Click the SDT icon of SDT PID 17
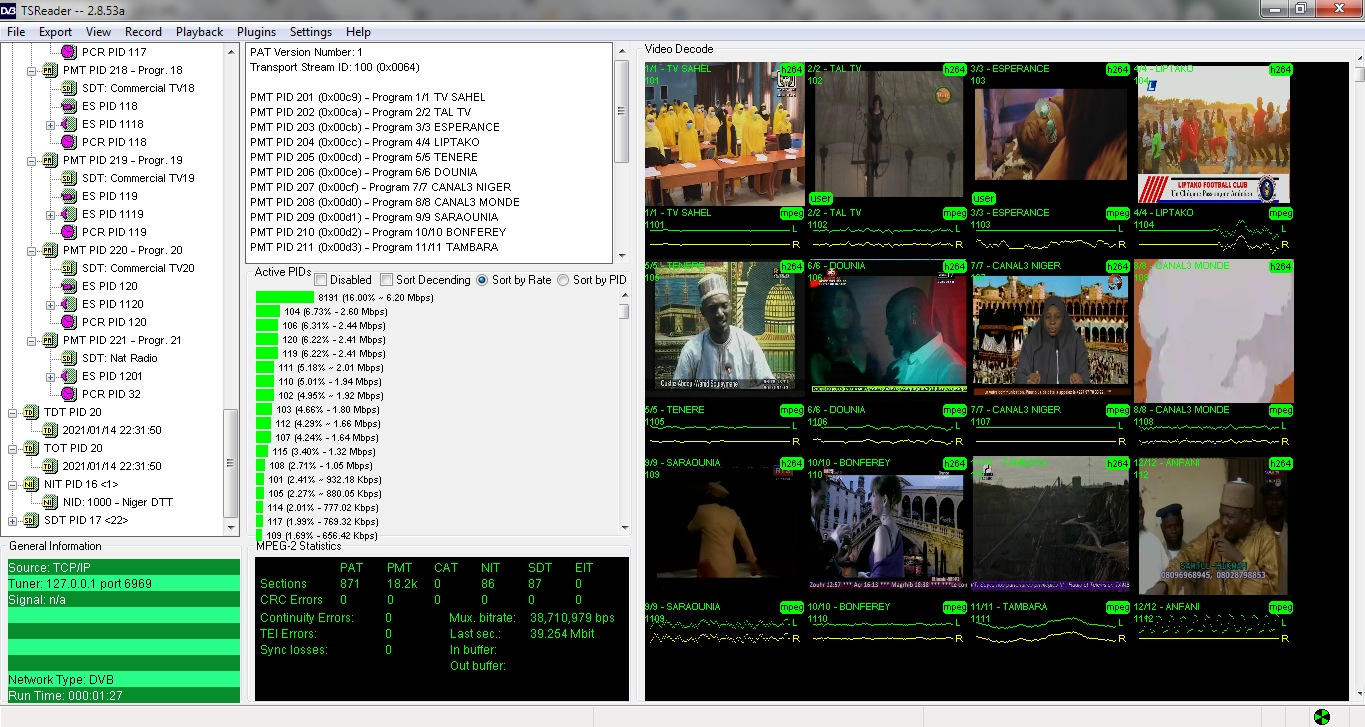The height and width of the screenshot is (727, 1365). [x=31, y=520]
